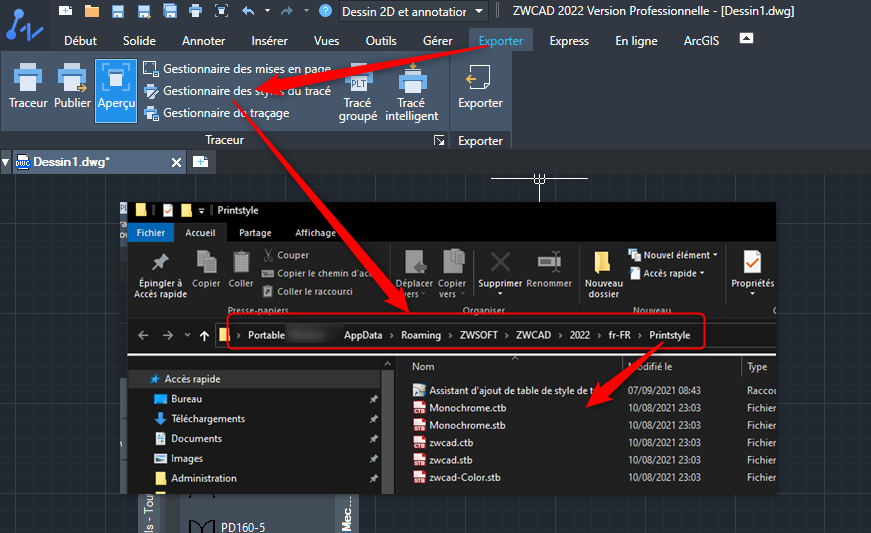Switch to the Vues ribbon tab
Image resolution: width=871 pixels, height=533 pixels.
click(327, 41)
